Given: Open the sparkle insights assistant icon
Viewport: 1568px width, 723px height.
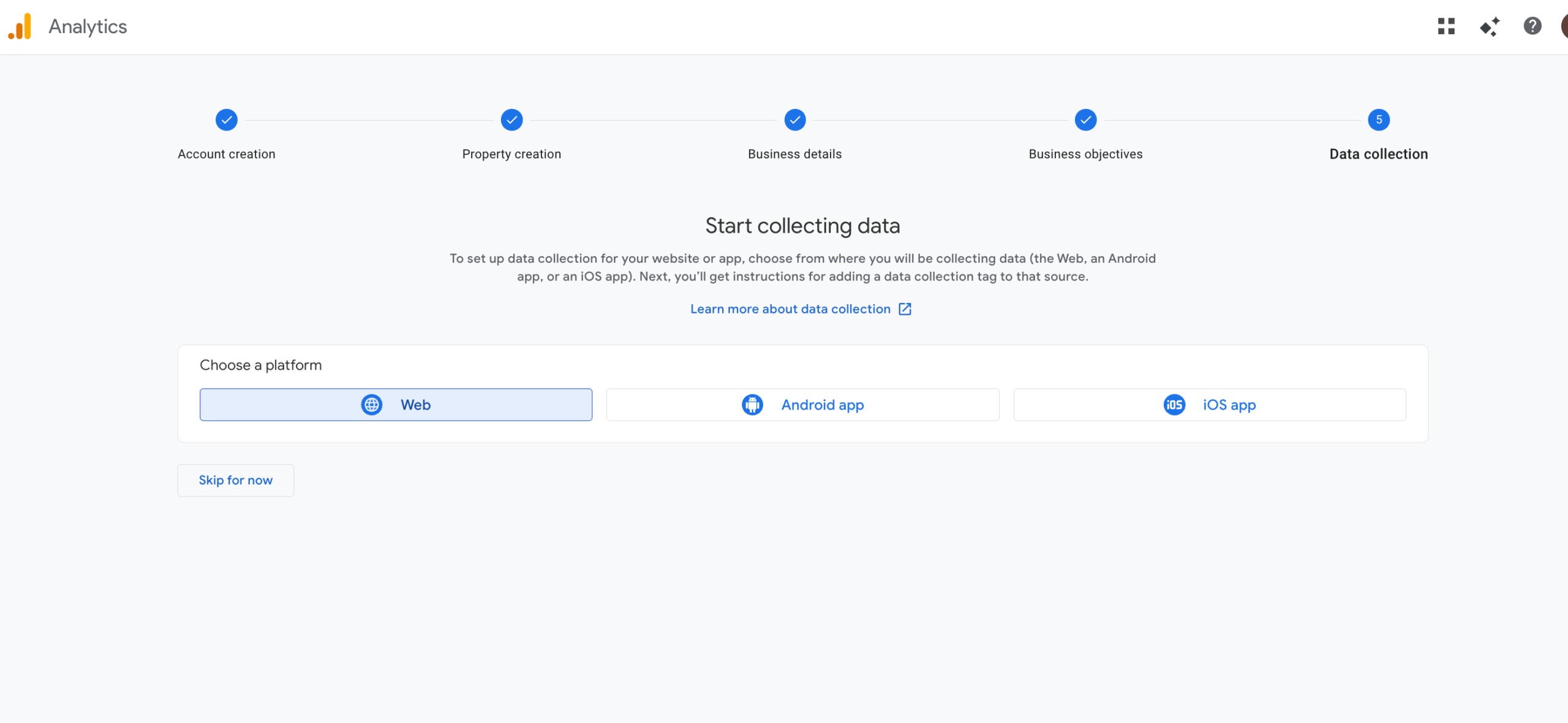Looking at the screenshot, I should tap(1490, 26).
